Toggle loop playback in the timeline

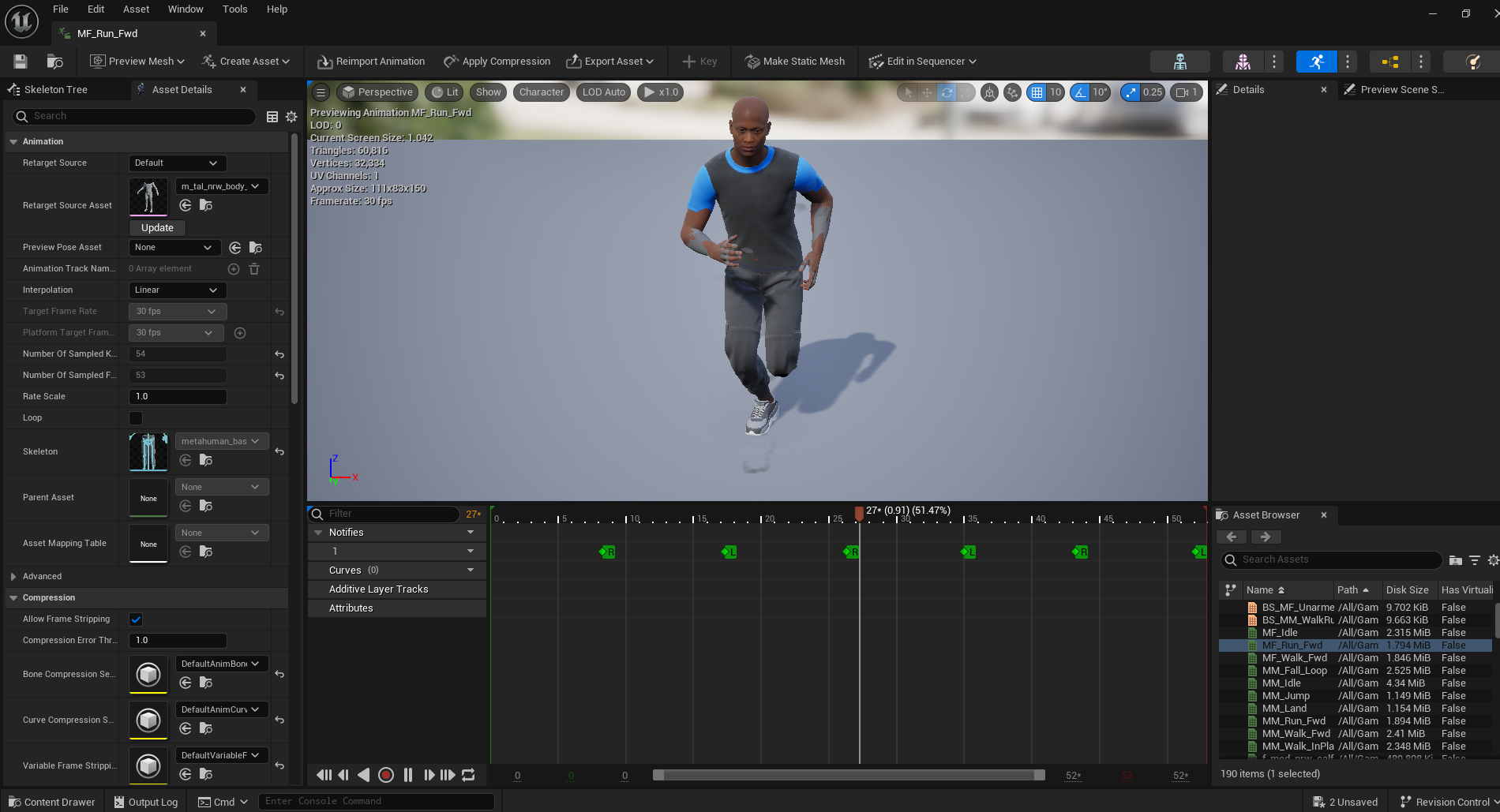coord(468,775)
